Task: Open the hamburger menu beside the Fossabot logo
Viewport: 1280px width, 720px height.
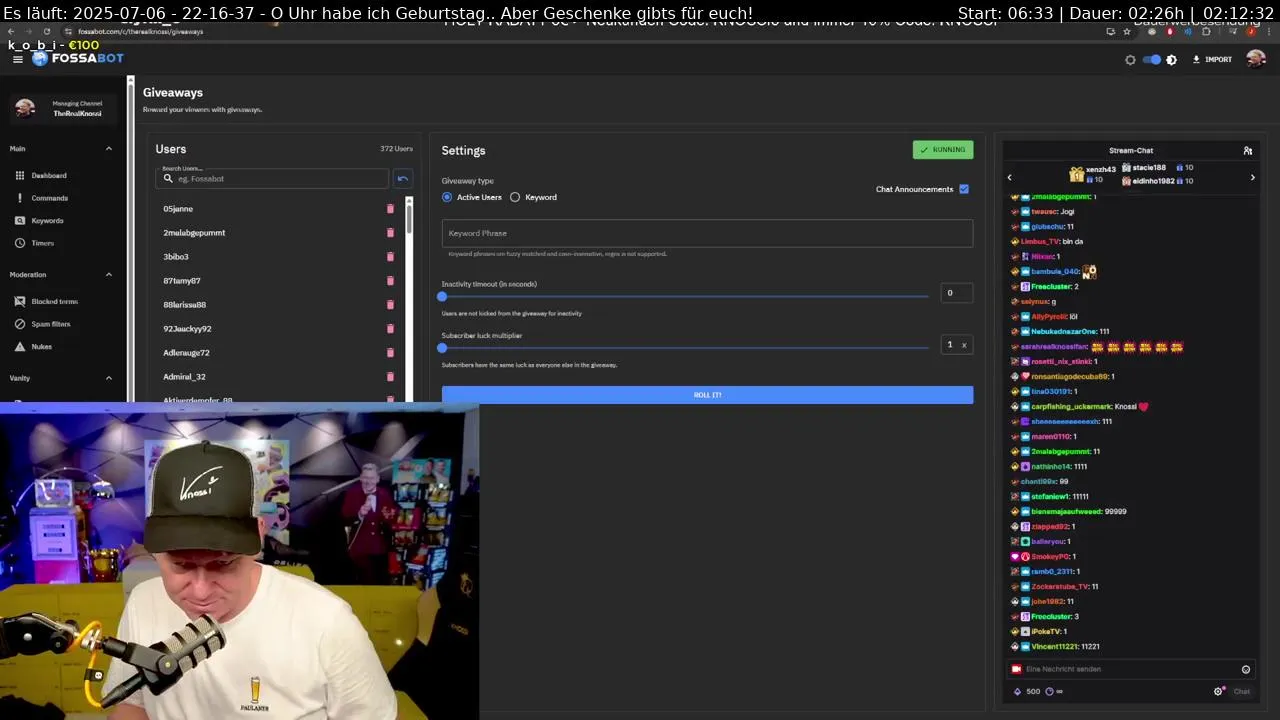Action: (17, 59)
